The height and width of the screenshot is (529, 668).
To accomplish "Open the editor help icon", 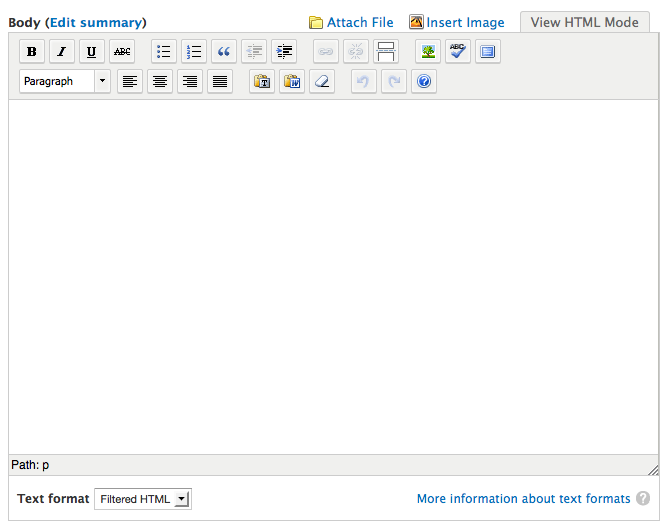I will [x=424, y=81].
